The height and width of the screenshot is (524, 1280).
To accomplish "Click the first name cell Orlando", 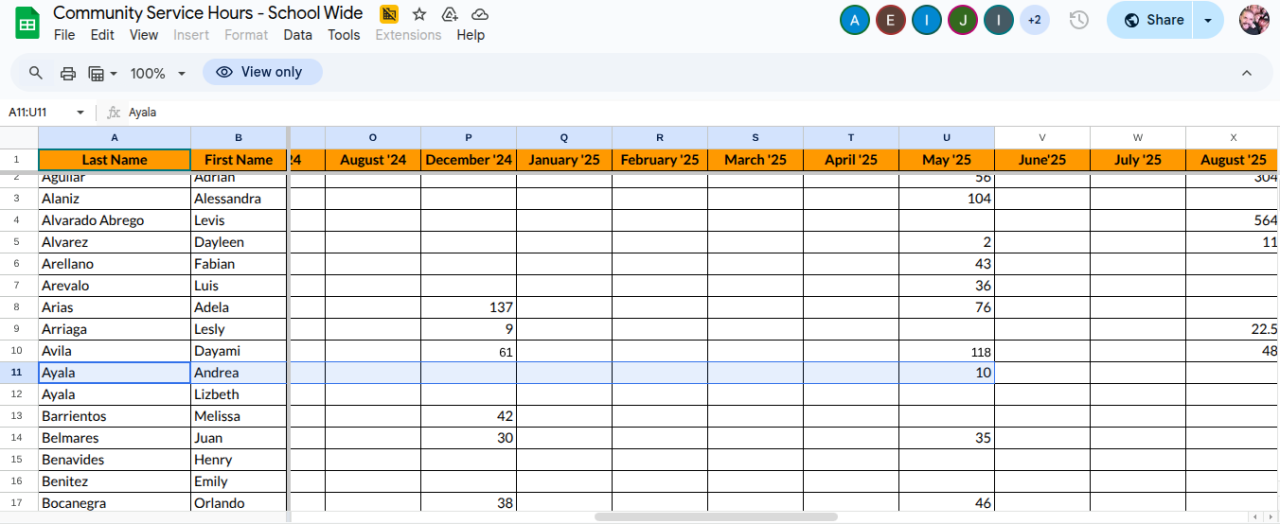I will point(238,503).
